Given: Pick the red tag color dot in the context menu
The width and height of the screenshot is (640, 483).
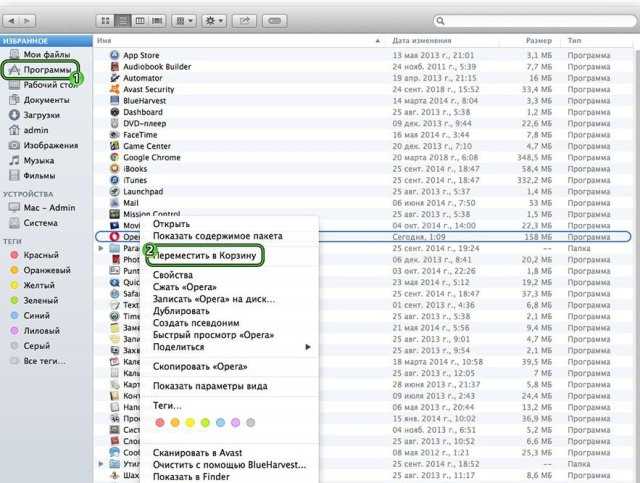Looking at the screenshot, I should pyautogui.click(x=160, y=423).
